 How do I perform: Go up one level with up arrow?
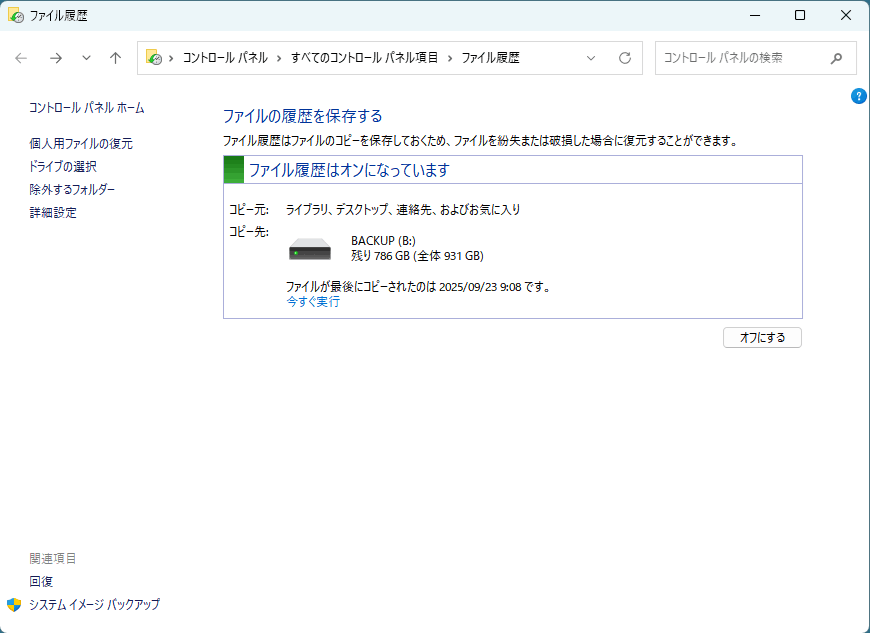[x=116, y=58]
